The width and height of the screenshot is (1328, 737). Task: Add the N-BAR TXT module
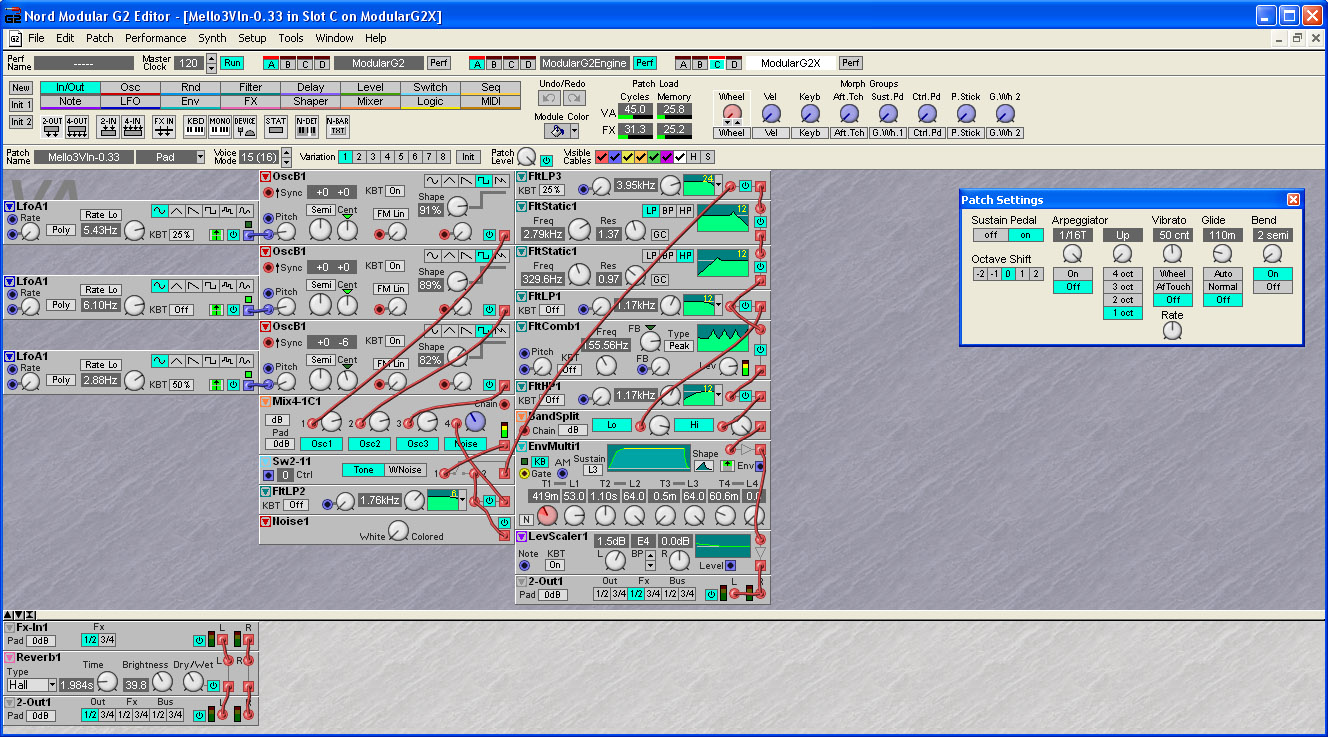point(338,126)
